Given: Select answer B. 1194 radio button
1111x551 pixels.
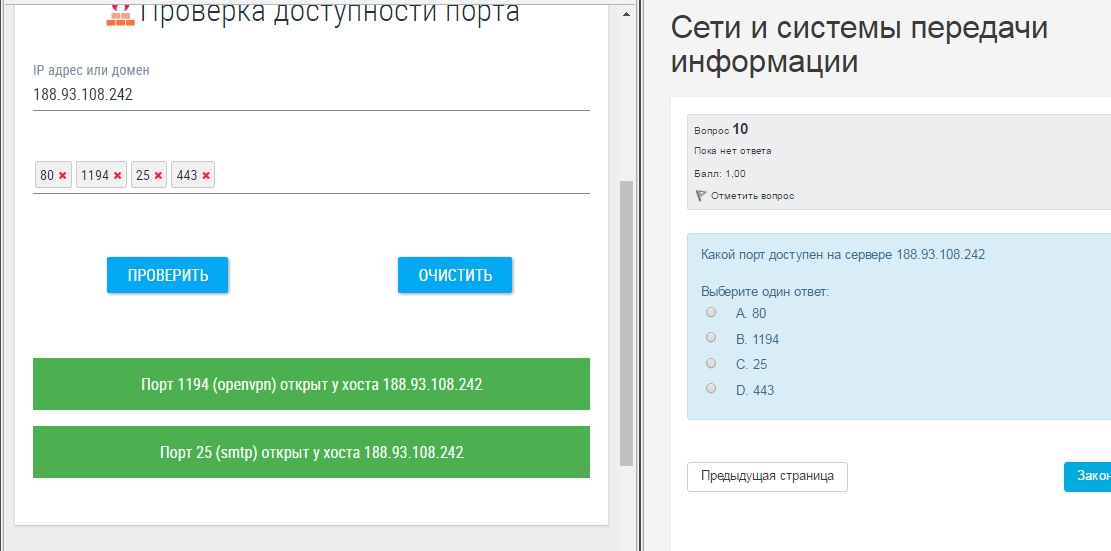Looking at the screenshot, I should coord(711,337).
